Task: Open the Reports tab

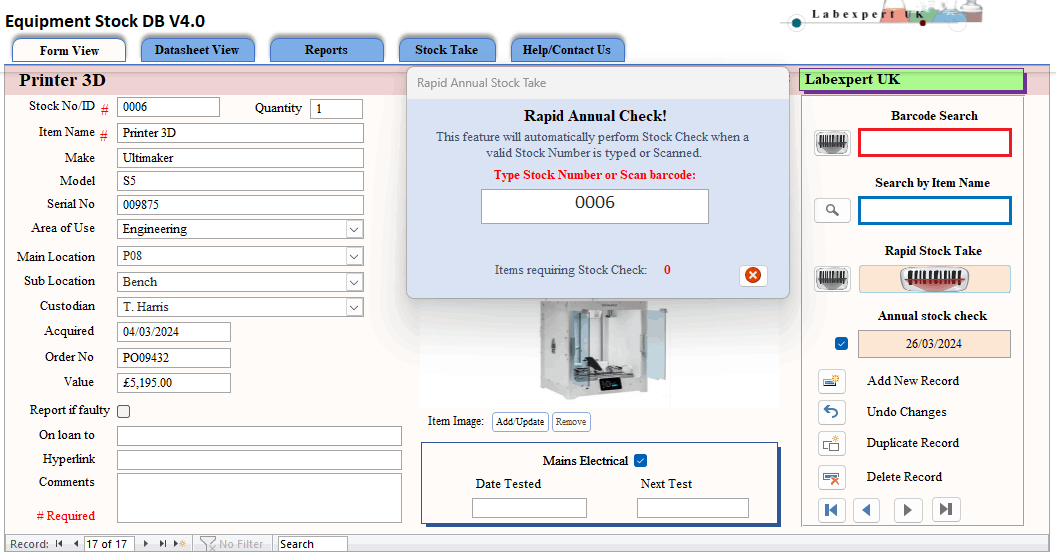Action: (326, 50)
